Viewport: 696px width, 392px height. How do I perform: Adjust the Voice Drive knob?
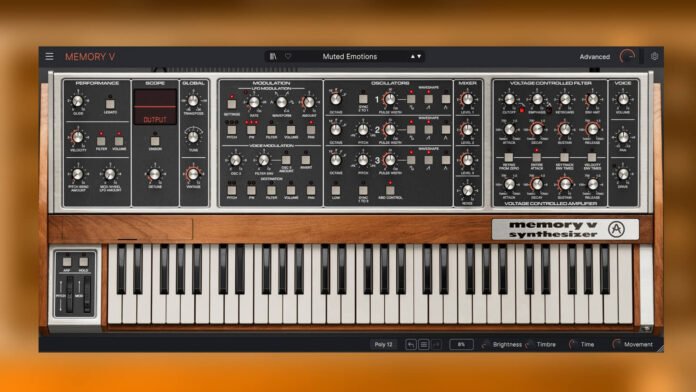[x=623, y=174]
